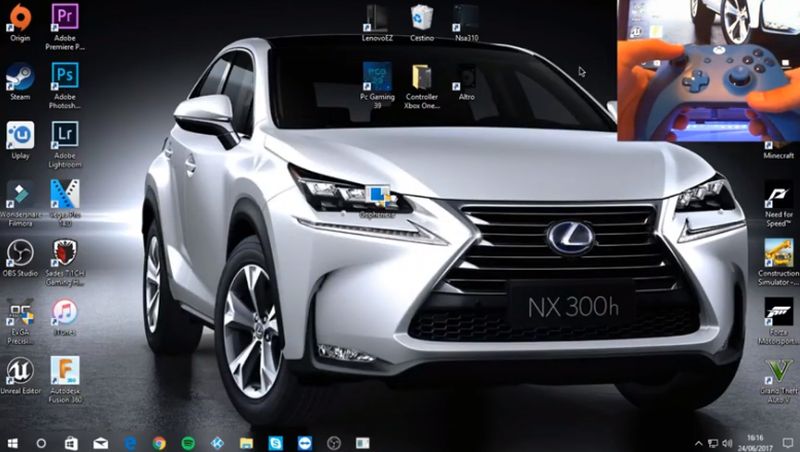Launch Adobe Premiere Pro from the desktop
The height and width of the screenshot is (452, 800).
(65, 26)
